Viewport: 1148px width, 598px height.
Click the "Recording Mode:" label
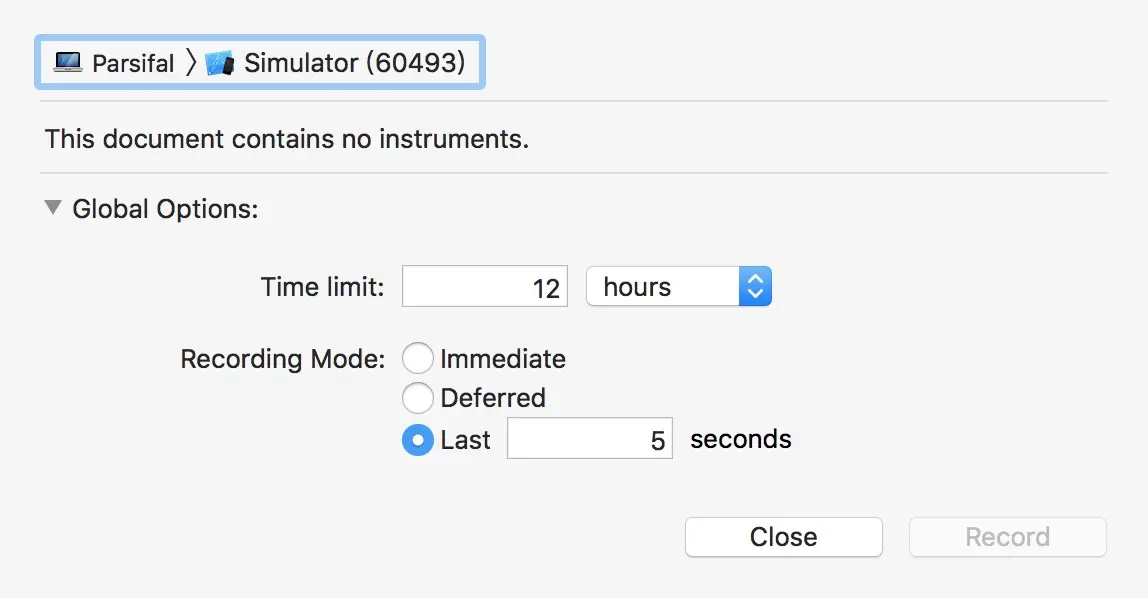(282, 359)
